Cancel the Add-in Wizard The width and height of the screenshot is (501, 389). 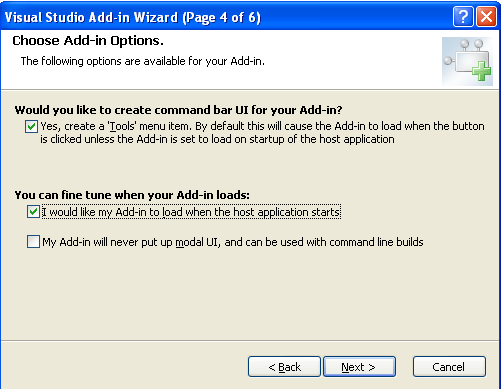(x=449, y=367)
